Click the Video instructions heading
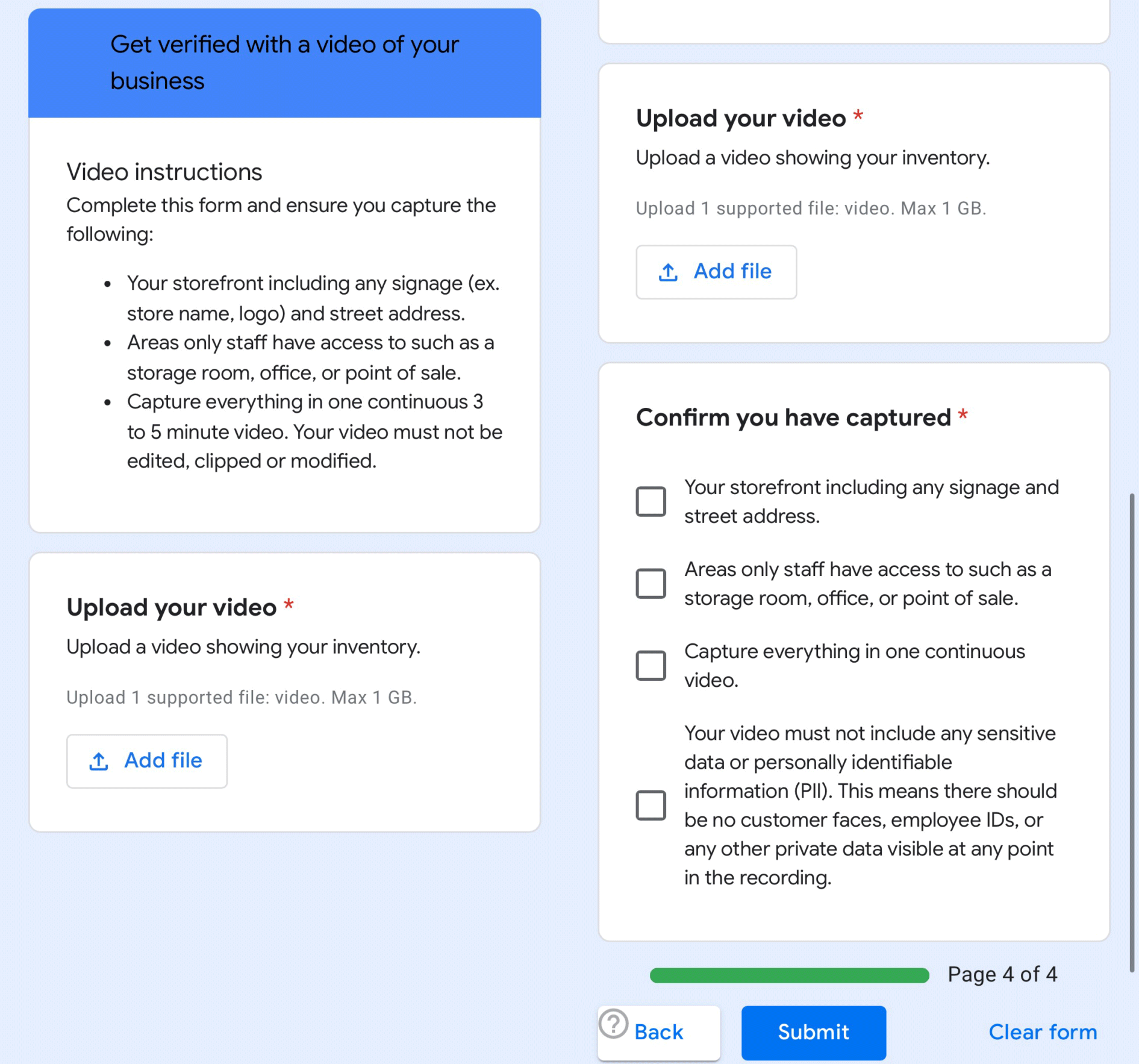Screen dimensions: 1139x1064 click(x=164, y=172)
